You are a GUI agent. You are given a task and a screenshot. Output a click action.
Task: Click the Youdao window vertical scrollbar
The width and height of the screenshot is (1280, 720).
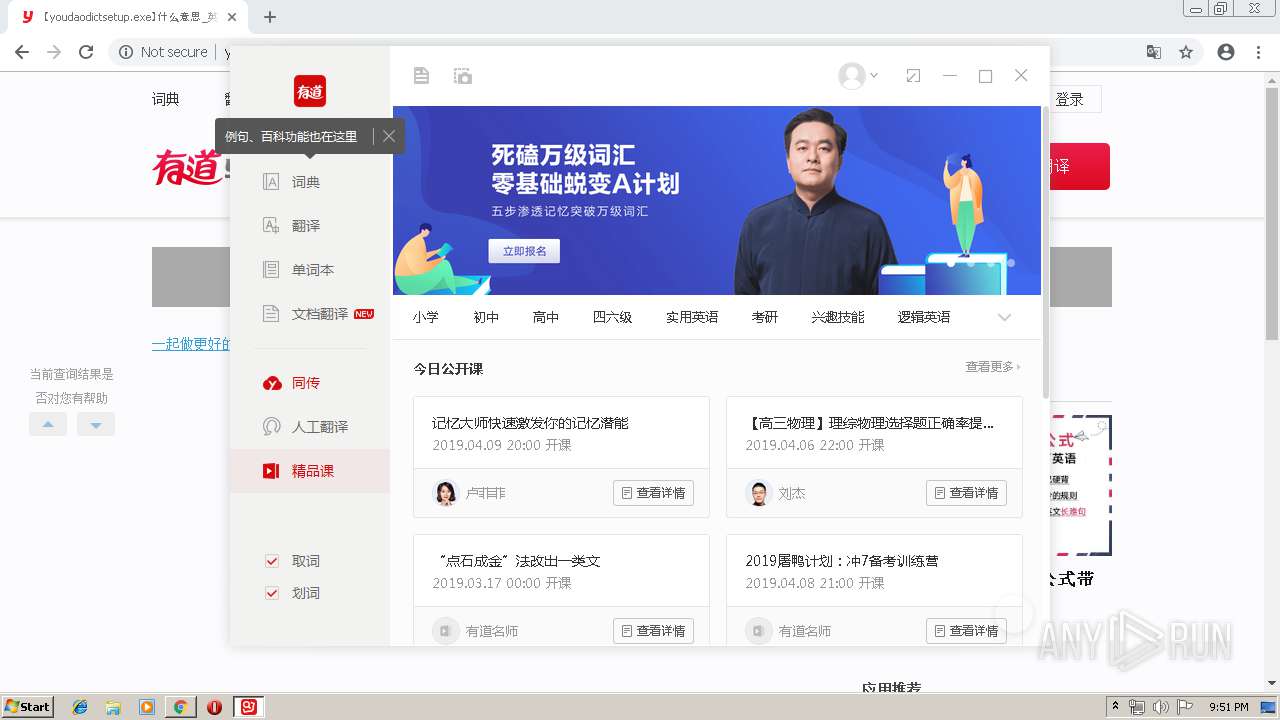(1045, 253)
